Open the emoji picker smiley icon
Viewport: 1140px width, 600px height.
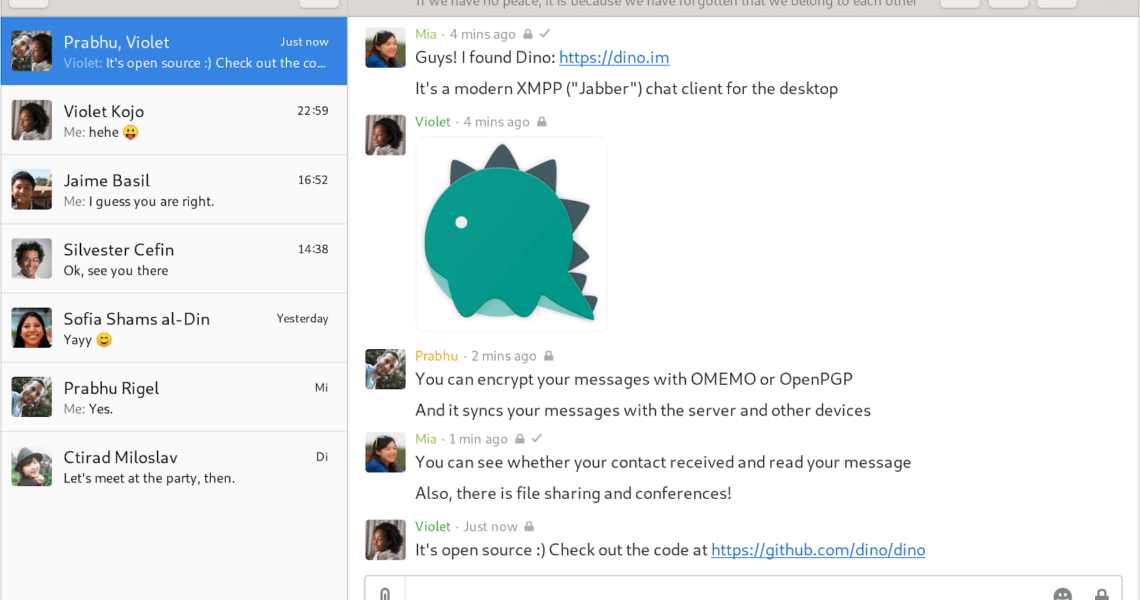[x=1062, y=593]
